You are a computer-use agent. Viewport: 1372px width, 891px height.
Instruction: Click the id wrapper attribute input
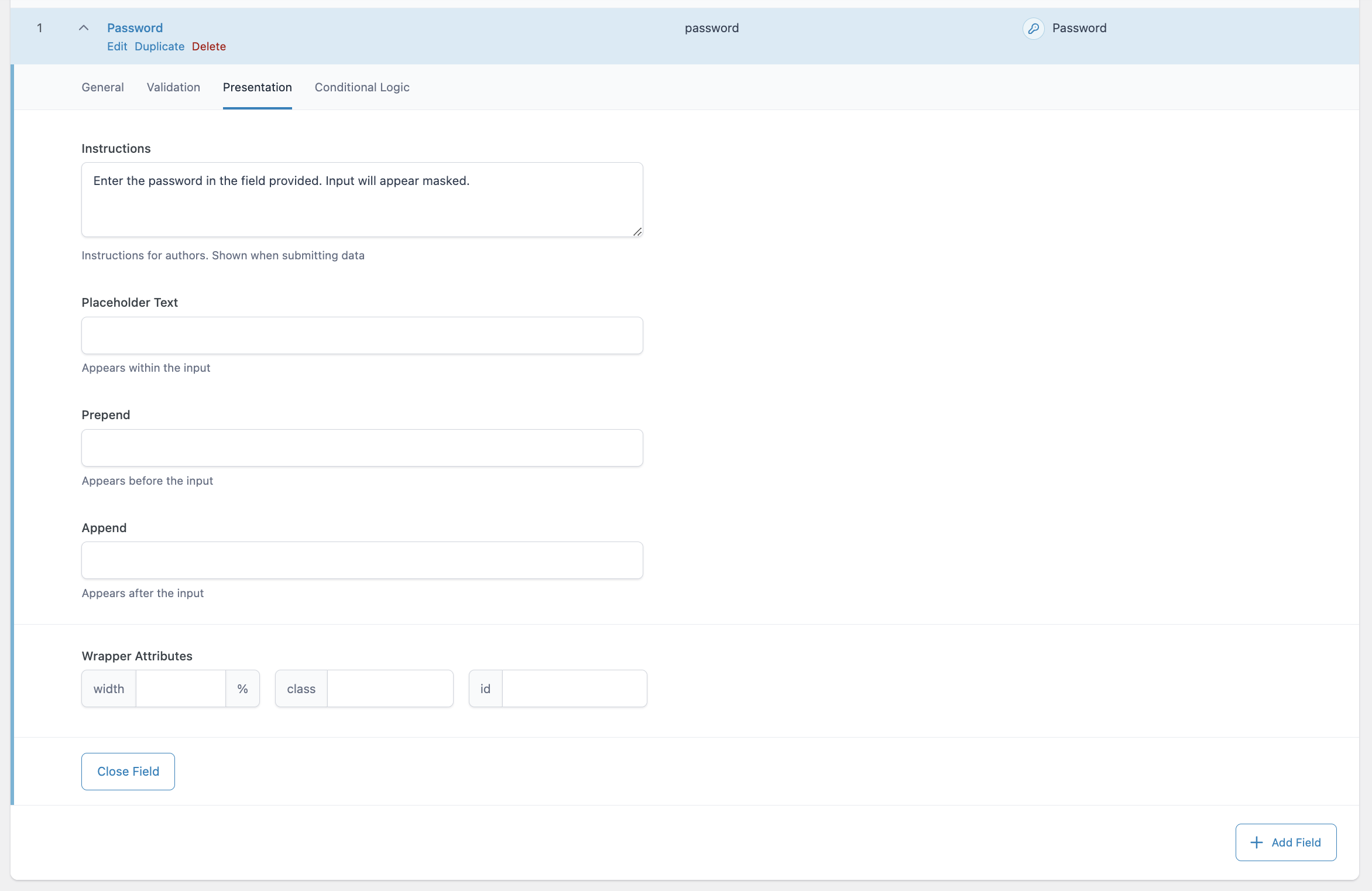[574, 688]
